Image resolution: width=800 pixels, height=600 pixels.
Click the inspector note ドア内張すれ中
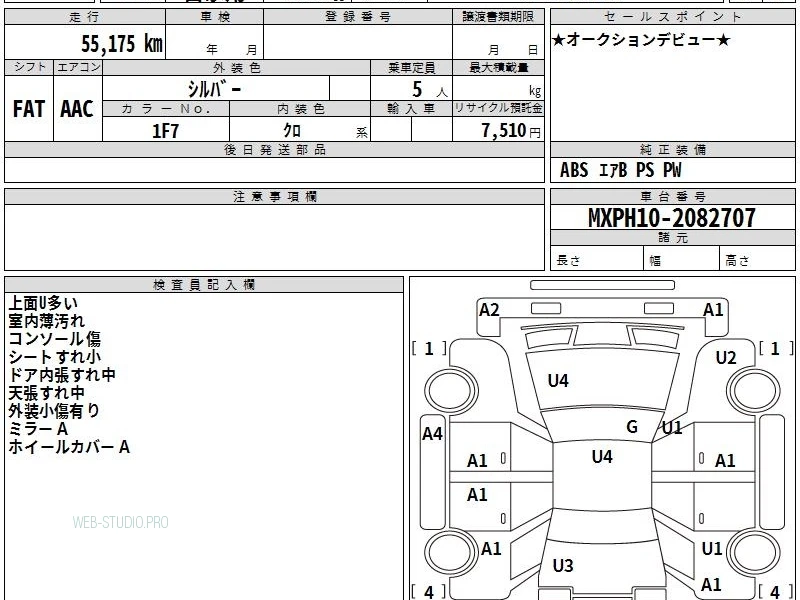point(62,375)
